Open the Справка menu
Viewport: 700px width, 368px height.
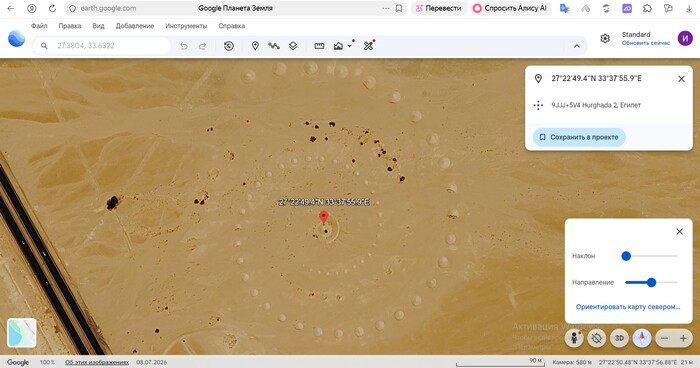click(232, 26)
